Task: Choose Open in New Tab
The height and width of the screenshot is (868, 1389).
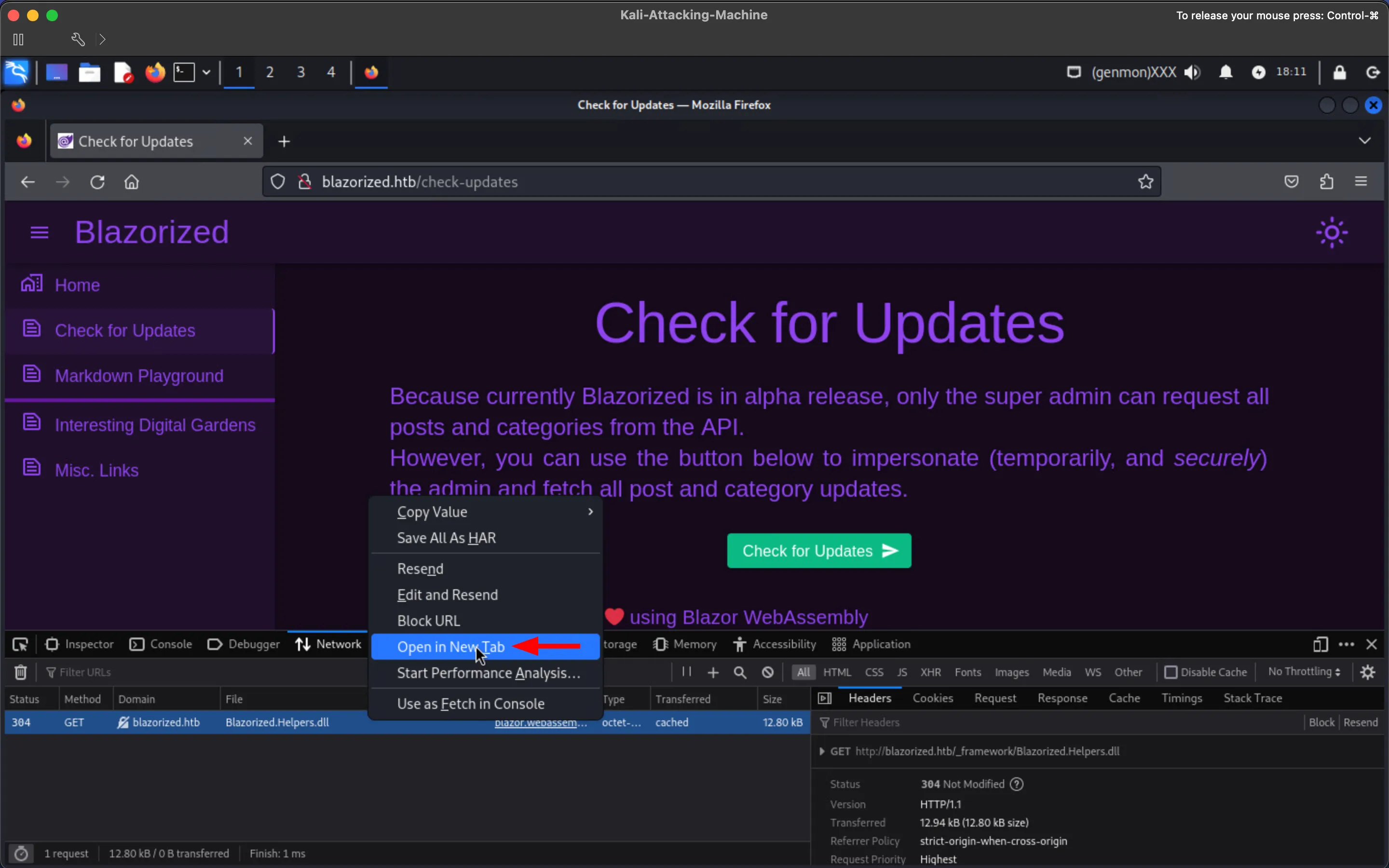Action: pos(486,646)
